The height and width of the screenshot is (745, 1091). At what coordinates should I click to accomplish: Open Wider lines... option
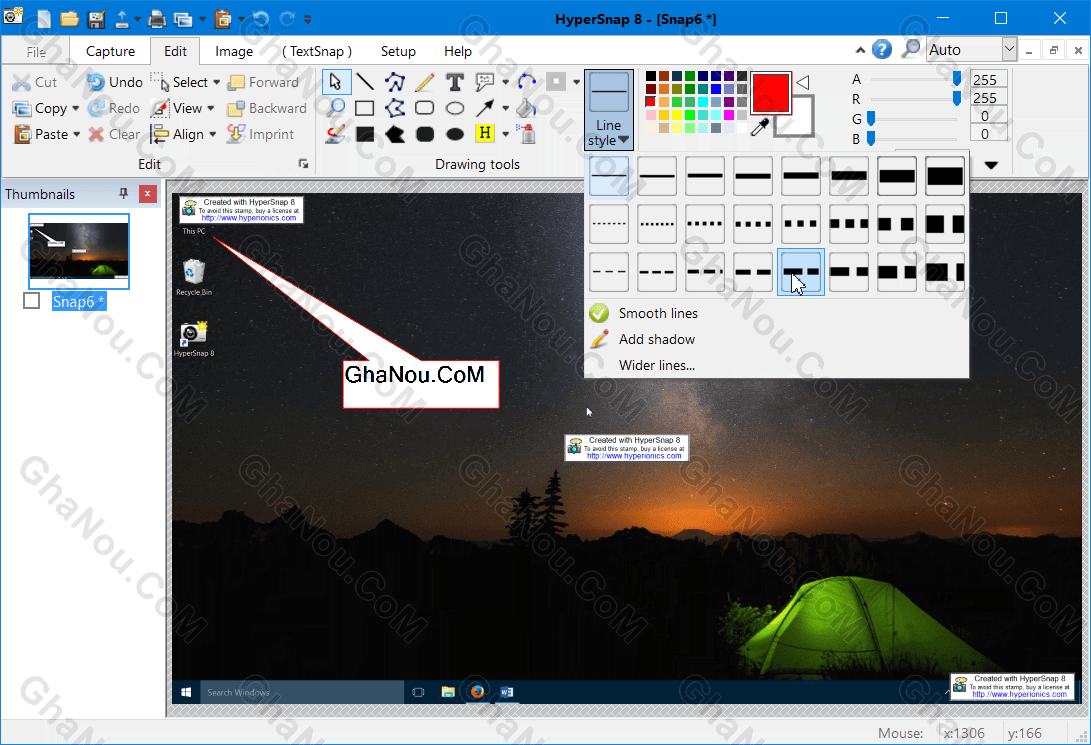click(x=657, y=365)
